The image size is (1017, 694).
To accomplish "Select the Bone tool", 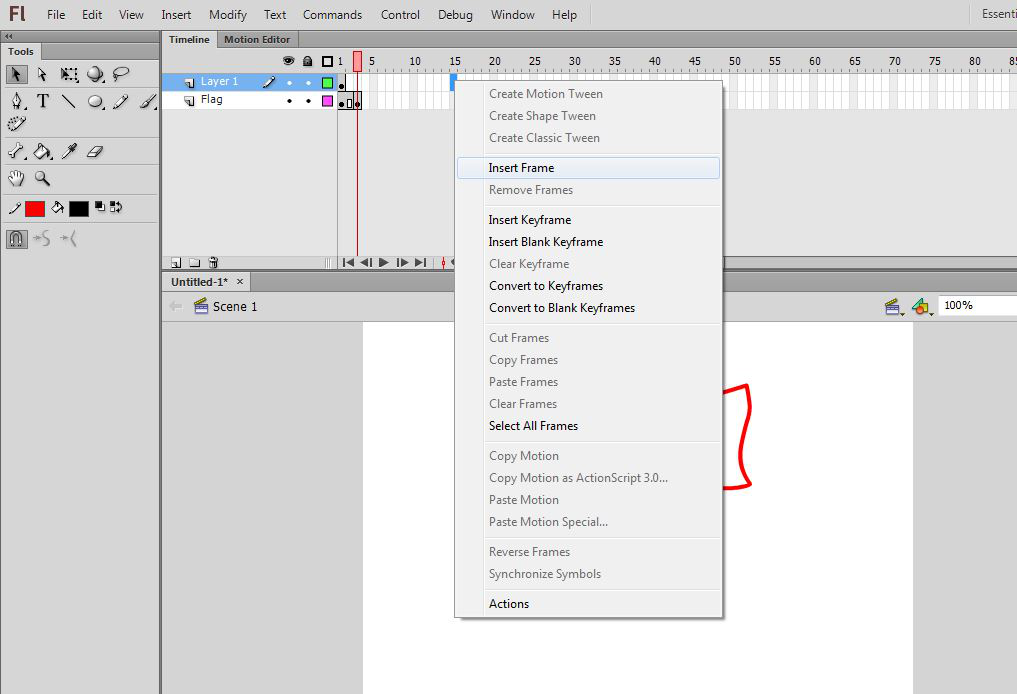I will pos(16,152).
